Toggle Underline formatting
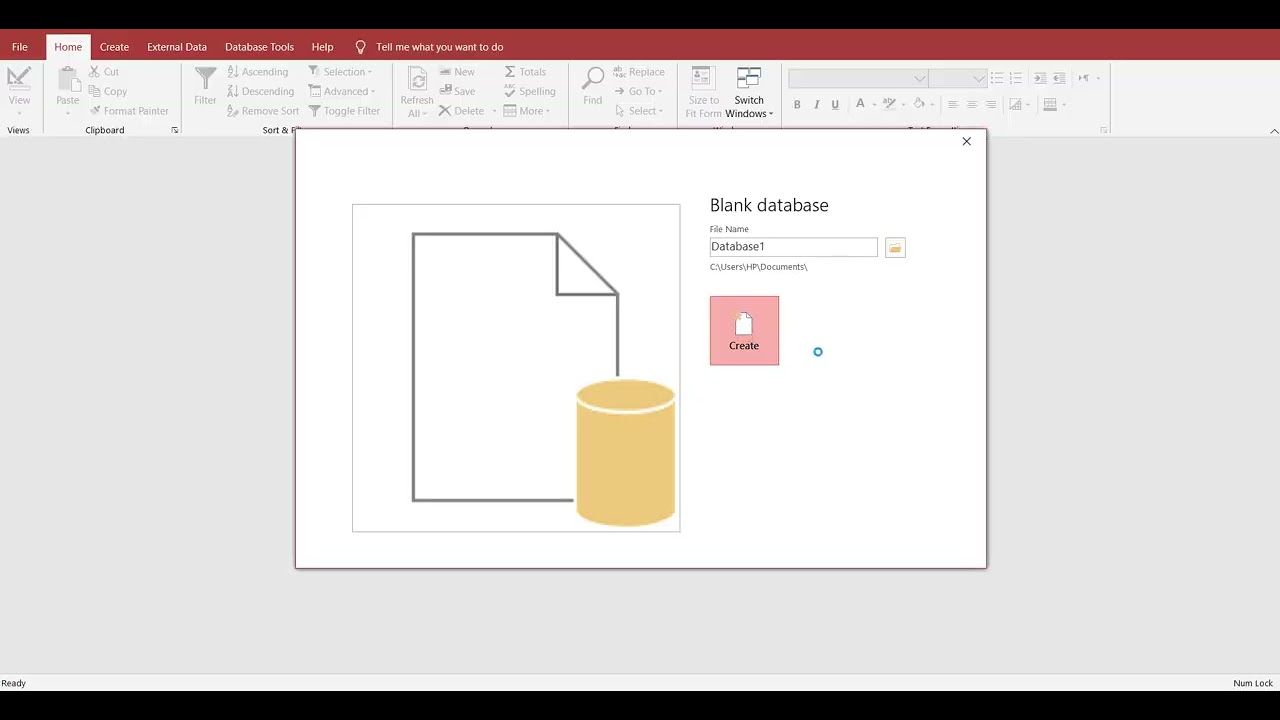 [835, 104]
